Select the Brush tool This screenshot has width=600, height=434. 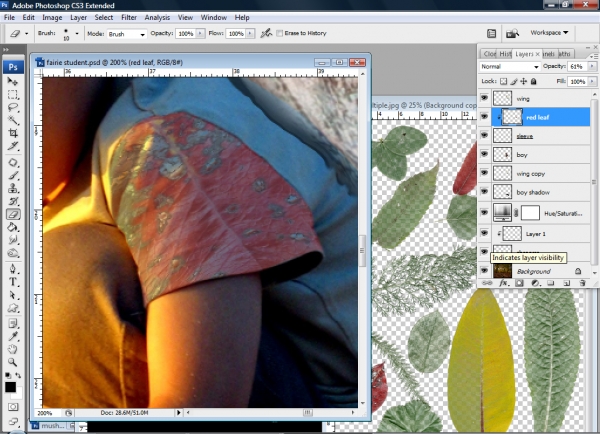[13, 176]
